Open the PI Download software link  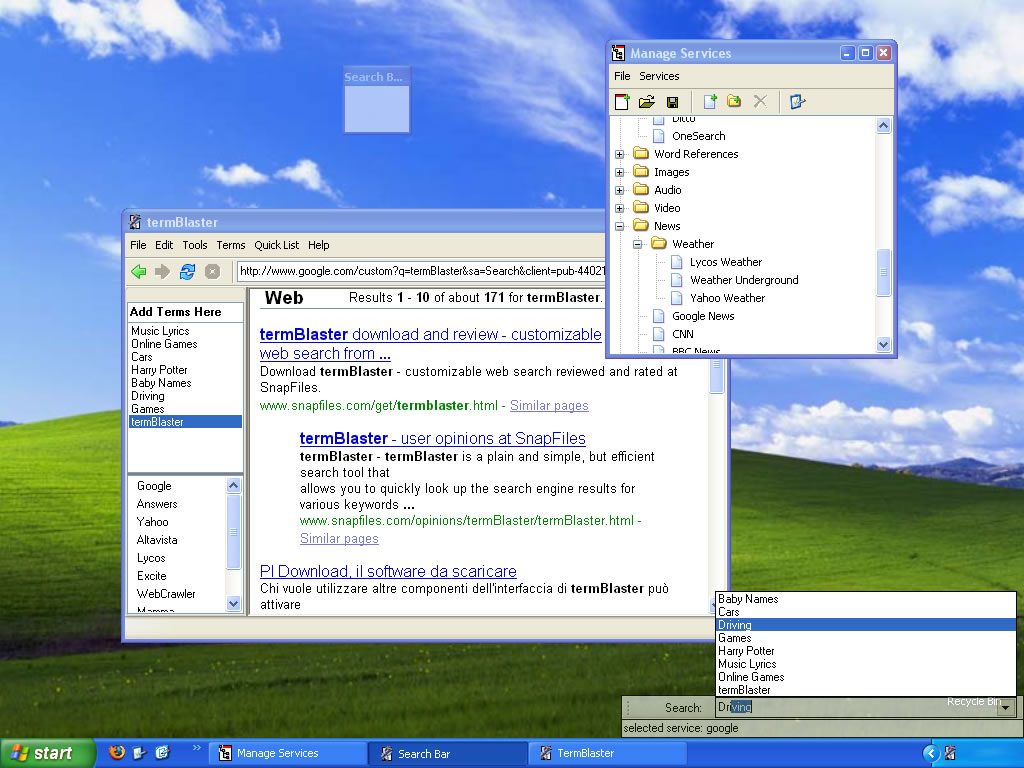[x=388, y=571]
